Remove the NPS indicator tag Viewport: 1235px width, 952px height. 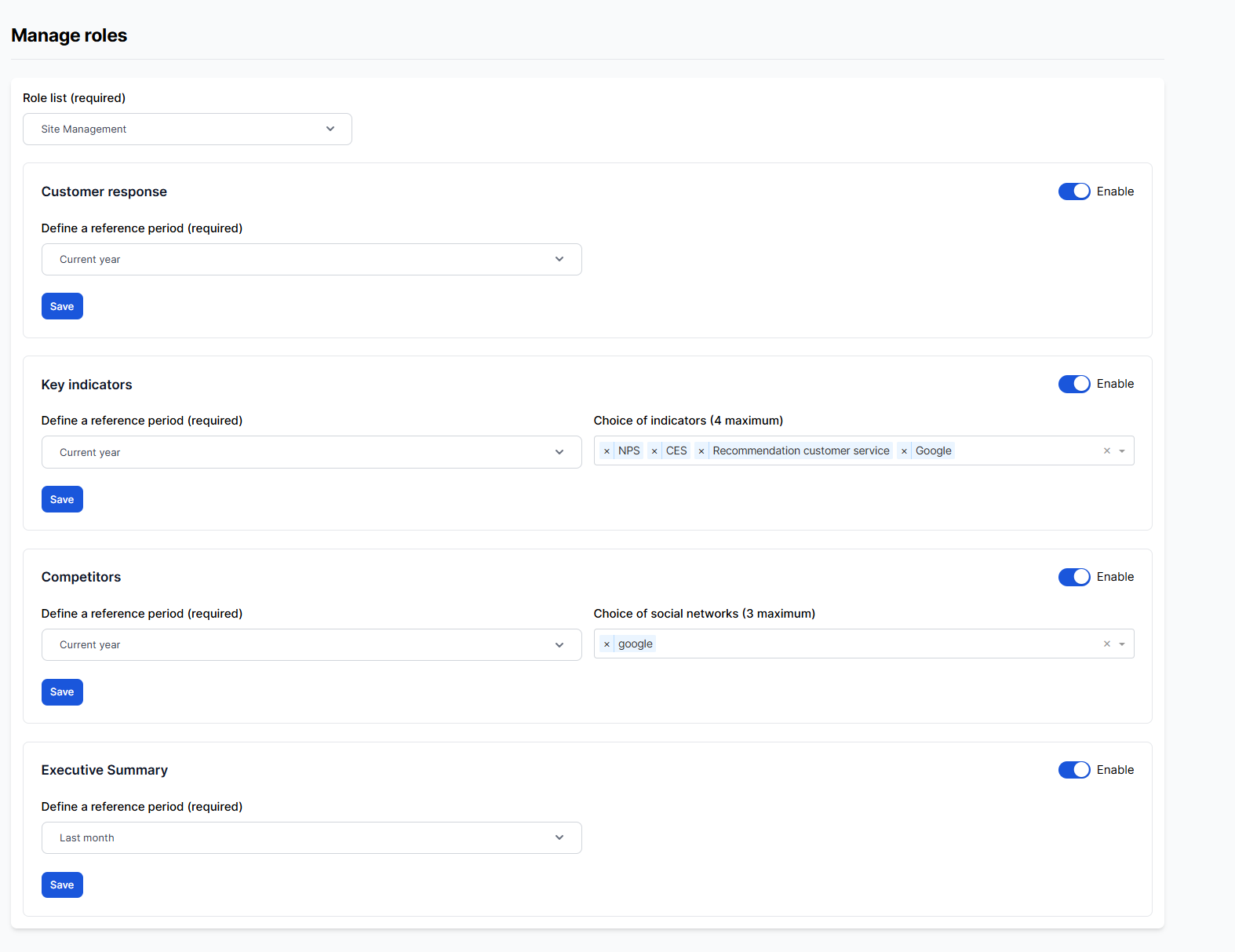click(607, 451)
